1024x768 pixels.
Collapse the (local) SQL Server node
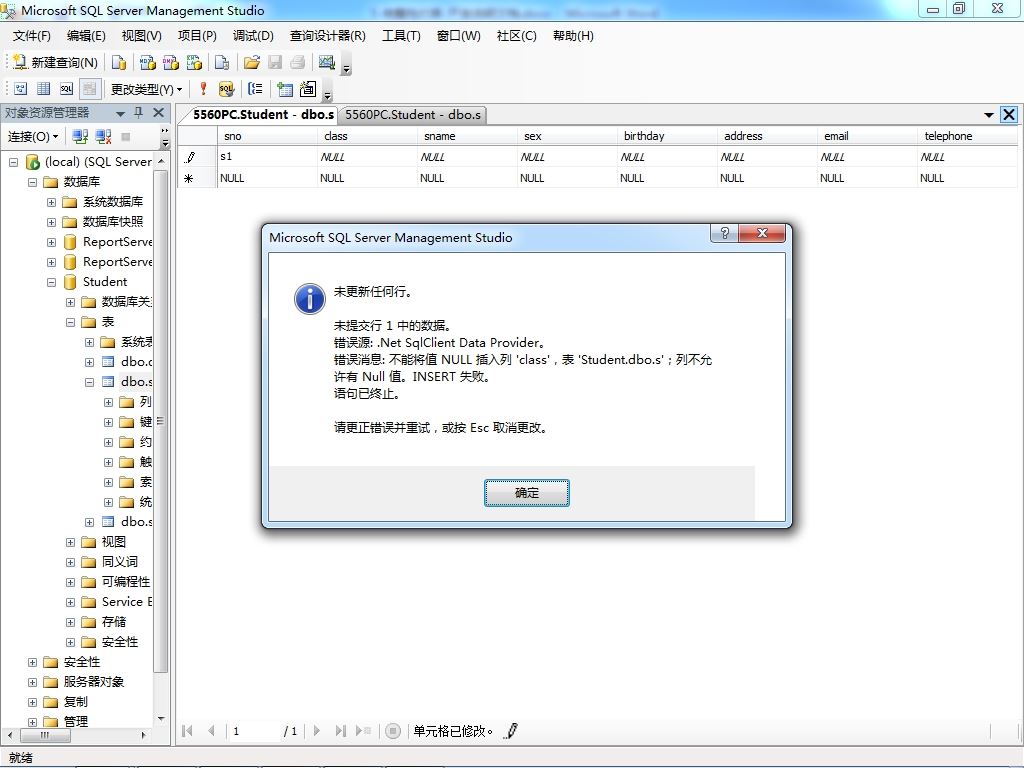(x=13, y=161)
